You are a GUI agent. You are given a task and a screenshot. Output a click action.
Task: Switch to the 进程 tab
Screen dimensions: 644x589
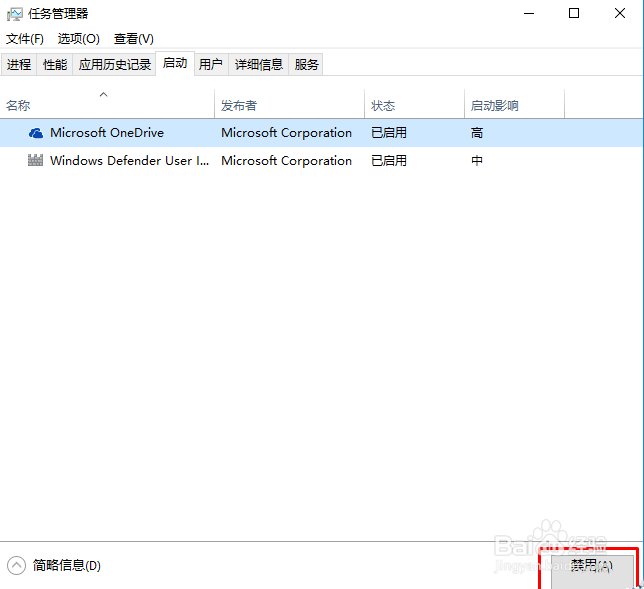pos(19,64)
